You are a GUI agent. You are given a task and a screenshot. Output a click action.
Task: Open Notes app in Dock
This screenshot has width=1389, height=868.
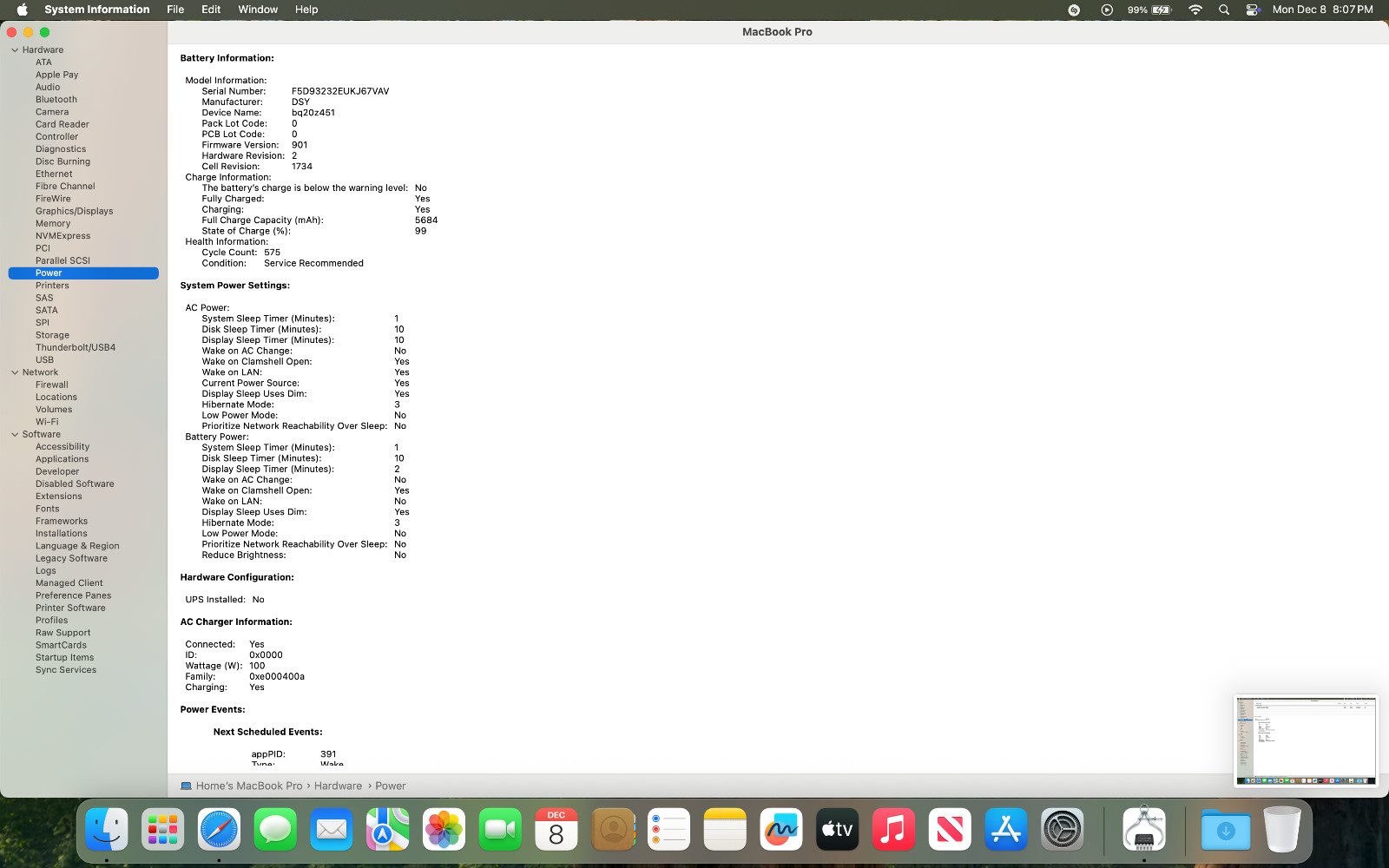point(725,830)
